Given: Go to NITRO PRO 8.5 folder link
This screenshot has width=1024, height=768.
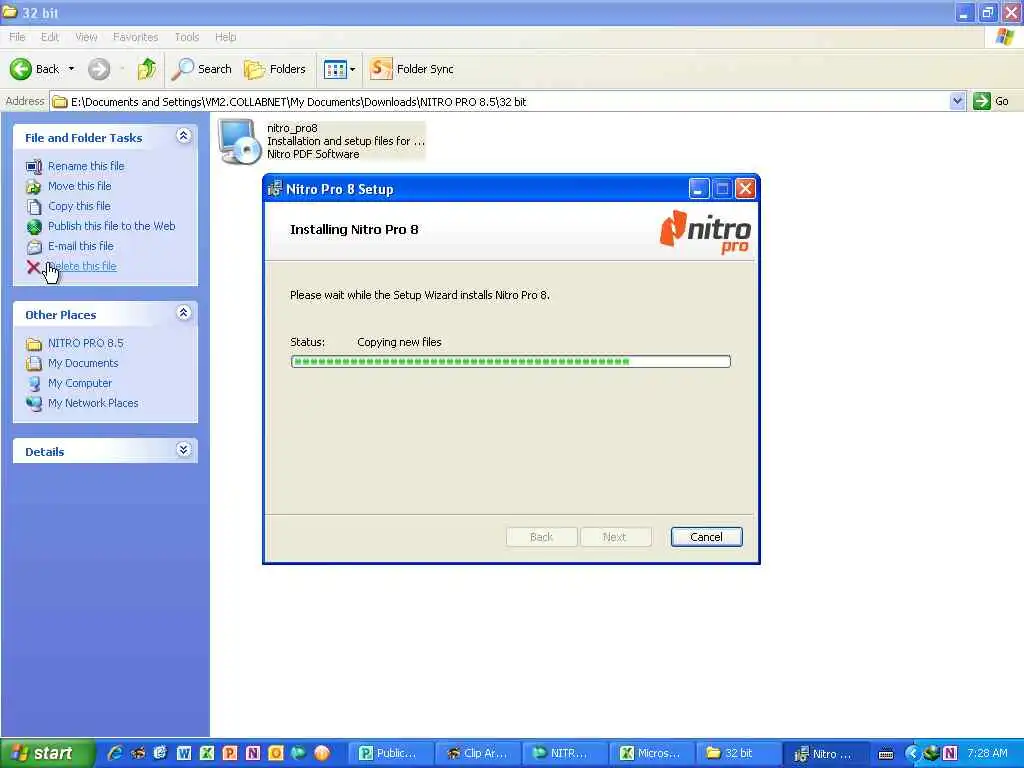Looking at the screenshot, I should pyautogui.click(x=86, y=343).
